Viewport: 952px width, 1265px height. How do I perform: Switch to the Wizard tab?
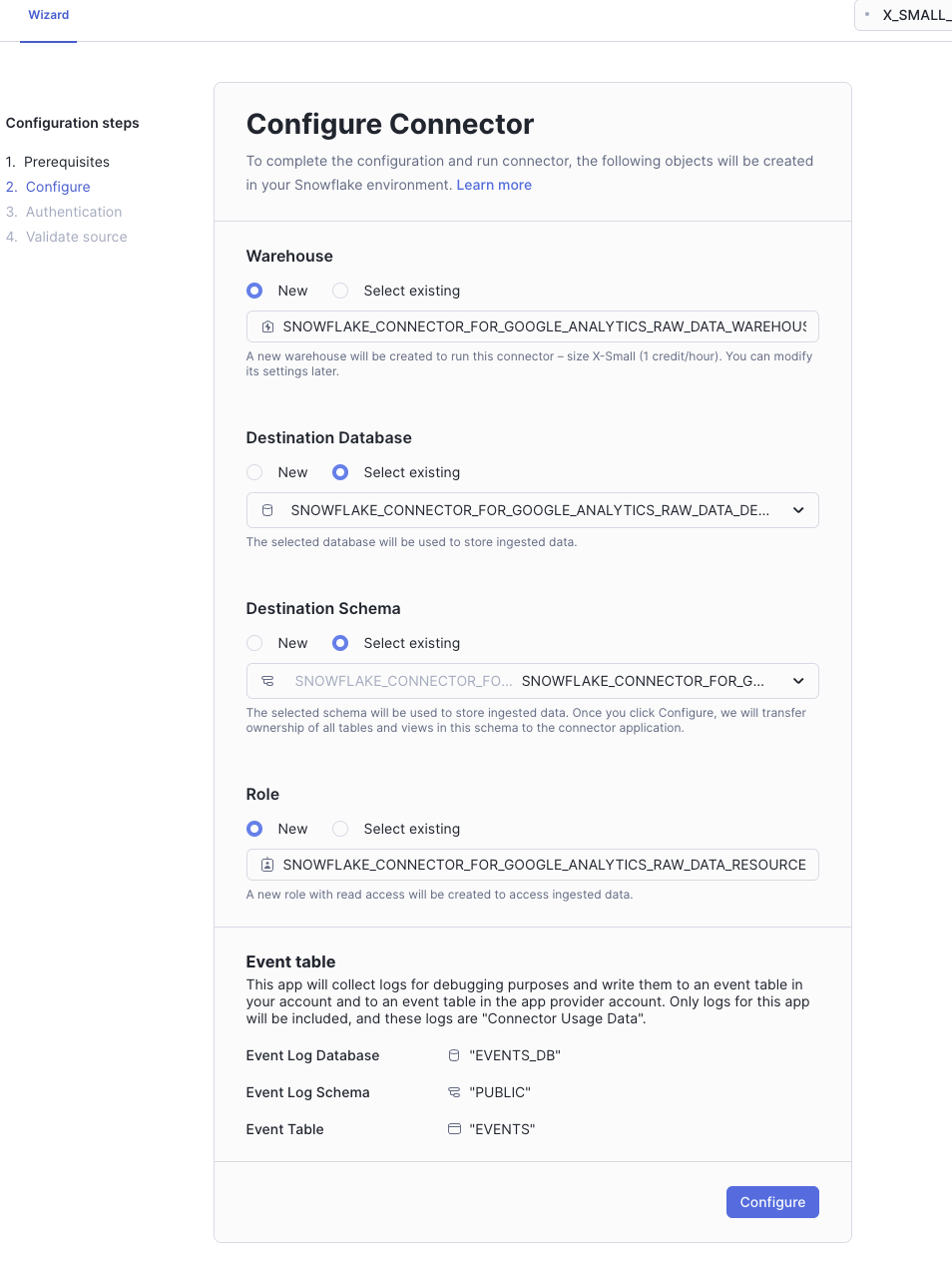49,15
